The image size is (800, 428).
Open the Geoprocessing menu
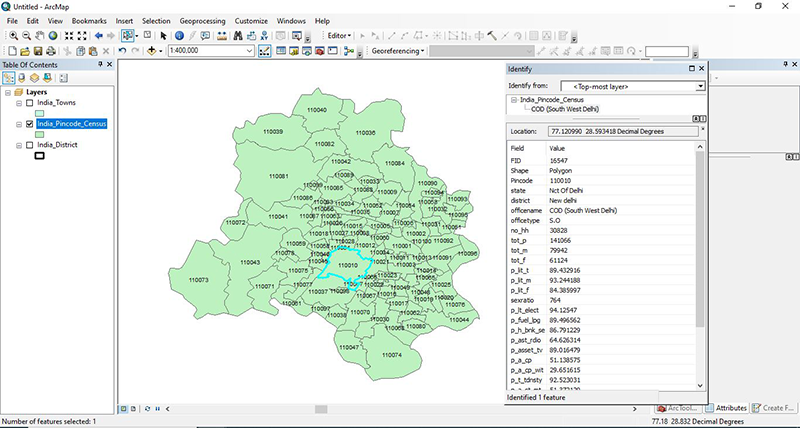203,20
